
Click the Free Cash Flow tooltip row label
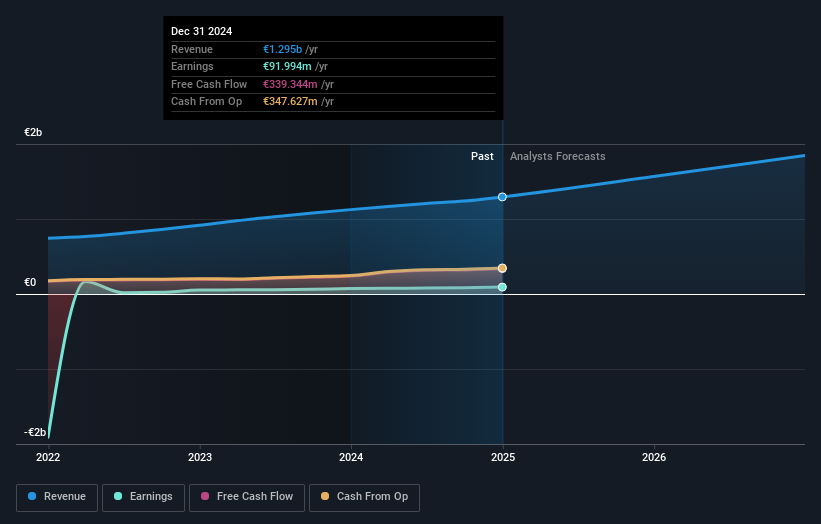point(209,84)
